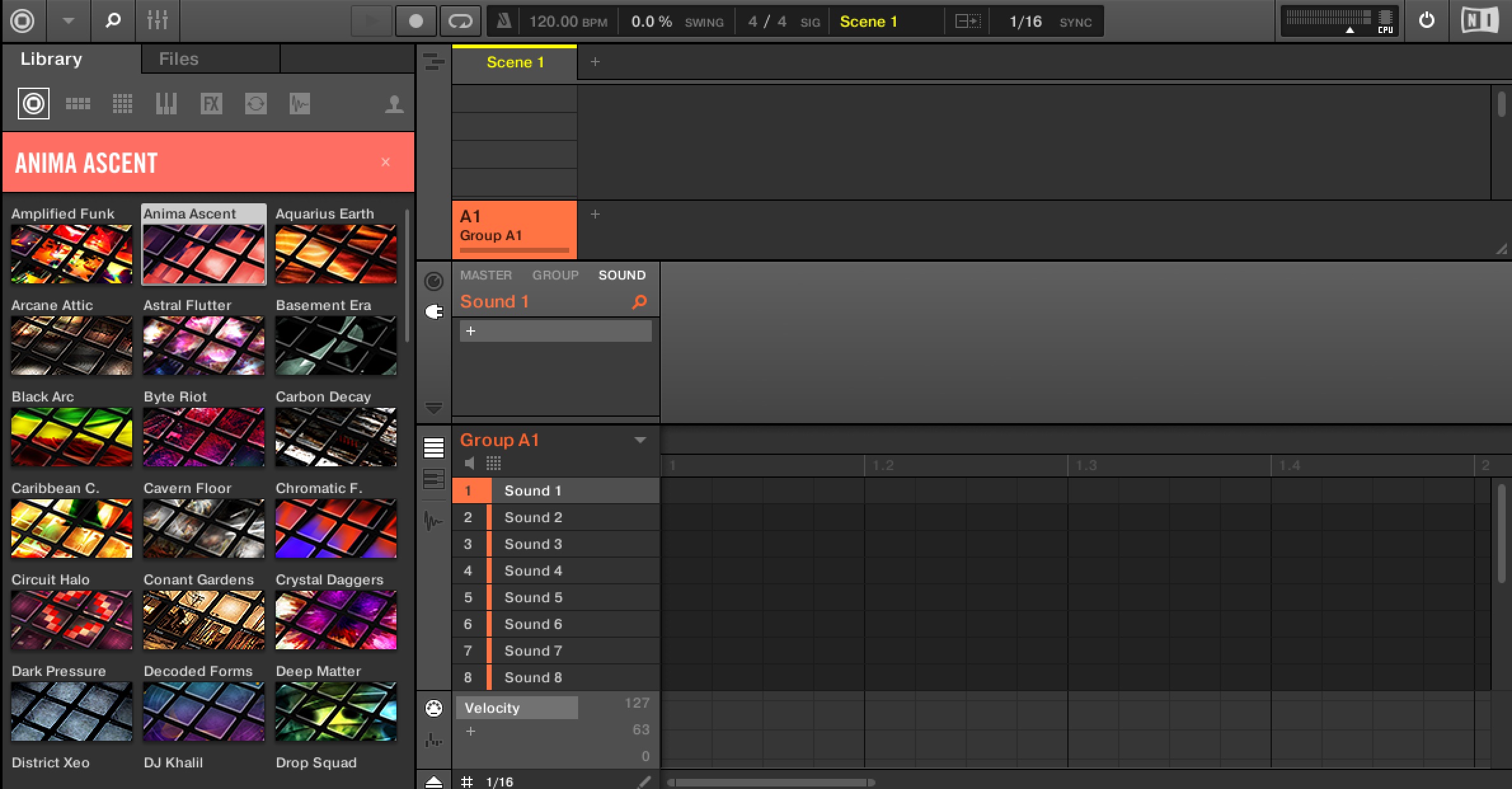
Task: Click the Sound 1 quick browse magnifier
Action: click(639, 302)
